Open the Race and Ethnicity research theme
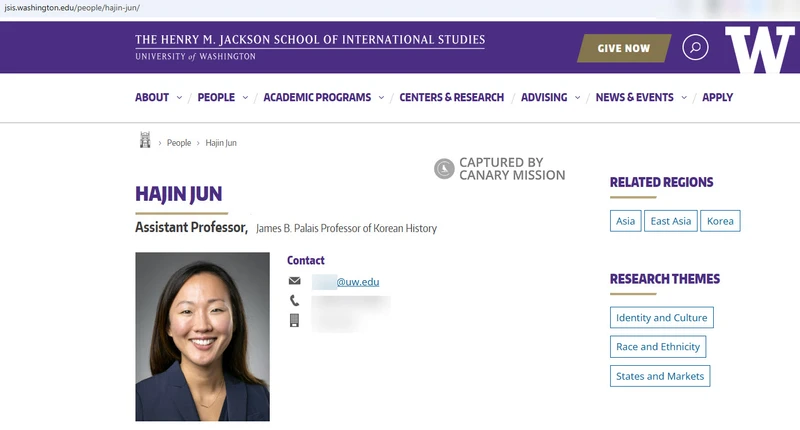Image resolution: width=800 pixels, height=430 pixels. pos(658,347)
